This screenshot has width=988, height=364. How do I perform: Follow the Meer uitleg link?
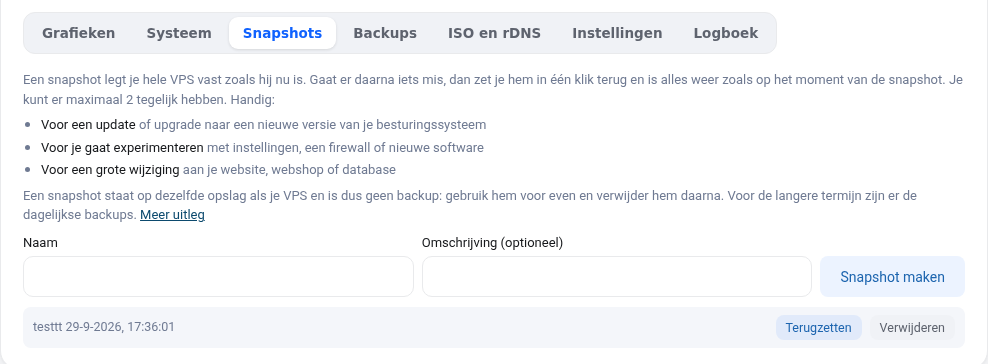pyautogui.click(x=172, y=215)
